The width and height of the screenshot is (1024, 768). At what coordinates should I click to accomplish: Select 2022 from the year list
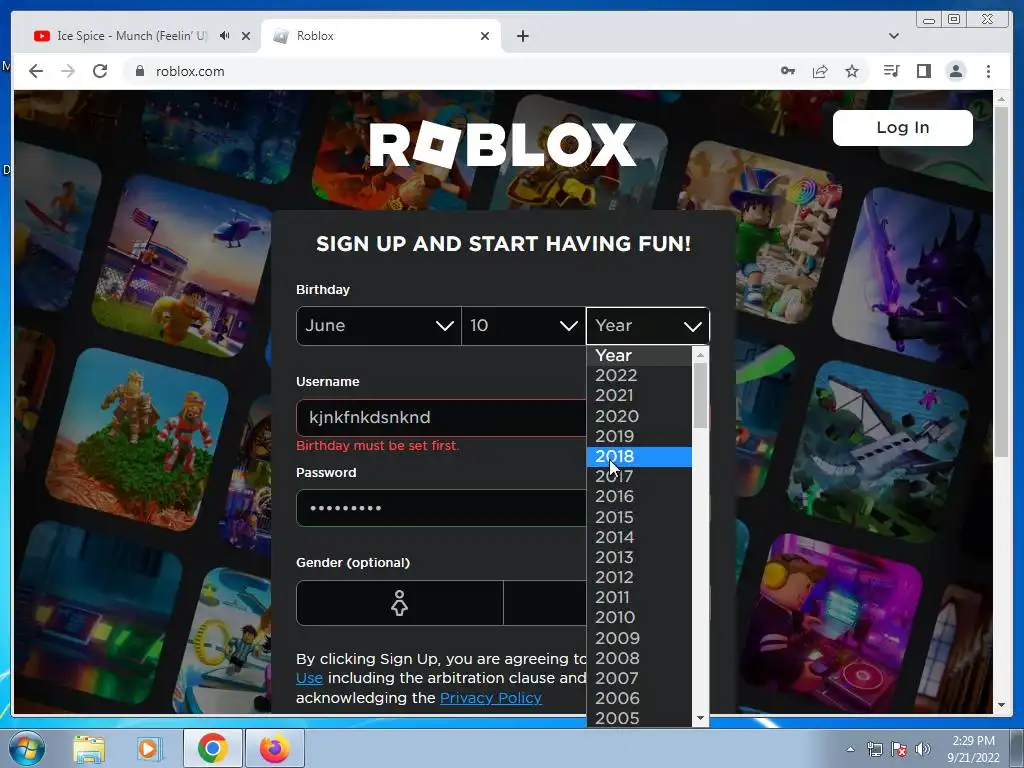(639, 376)
